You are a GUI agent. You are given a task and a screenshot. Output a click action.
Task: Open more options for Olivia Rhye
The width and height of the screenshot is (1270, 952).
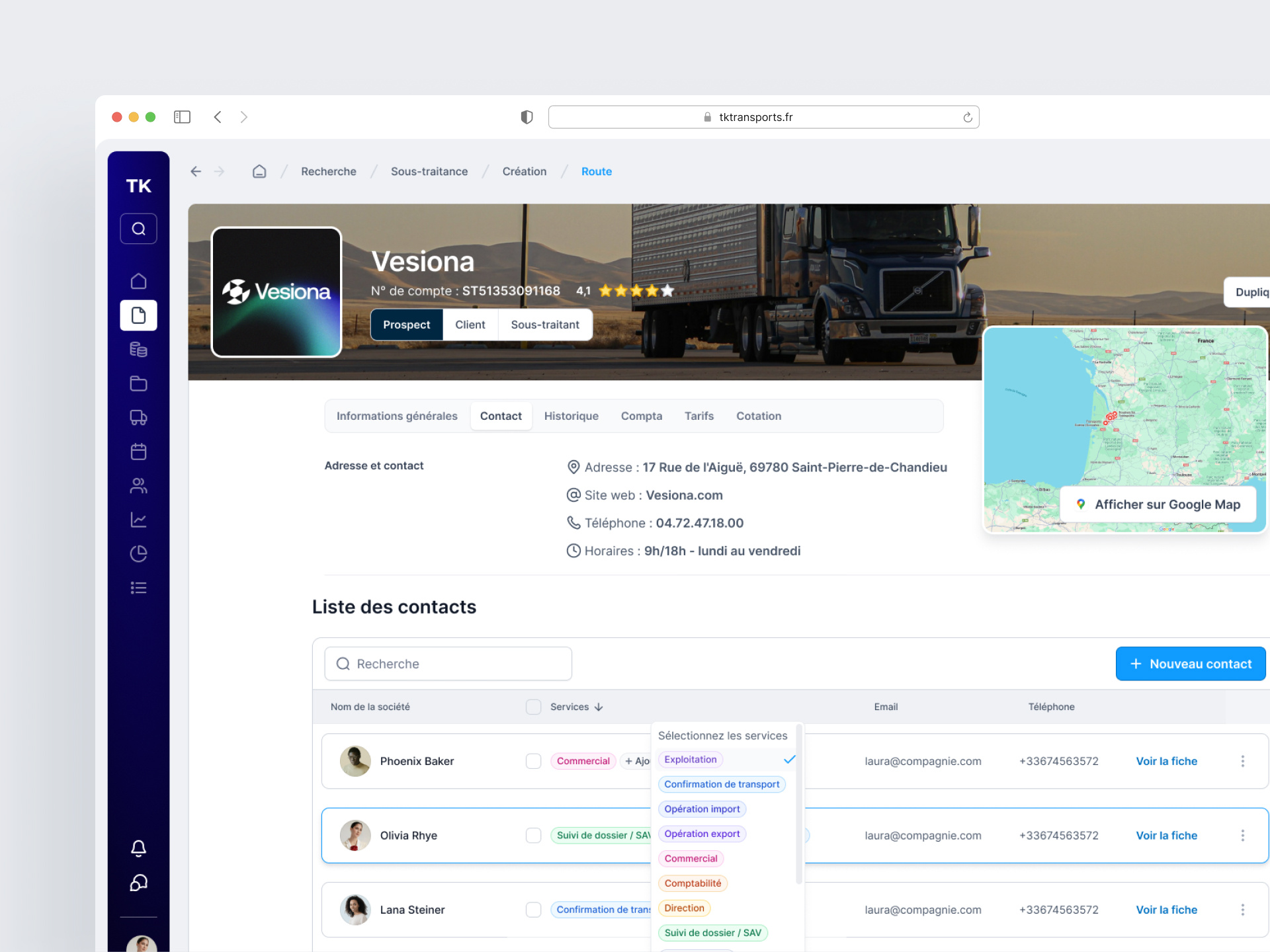tap(1243, 836)
